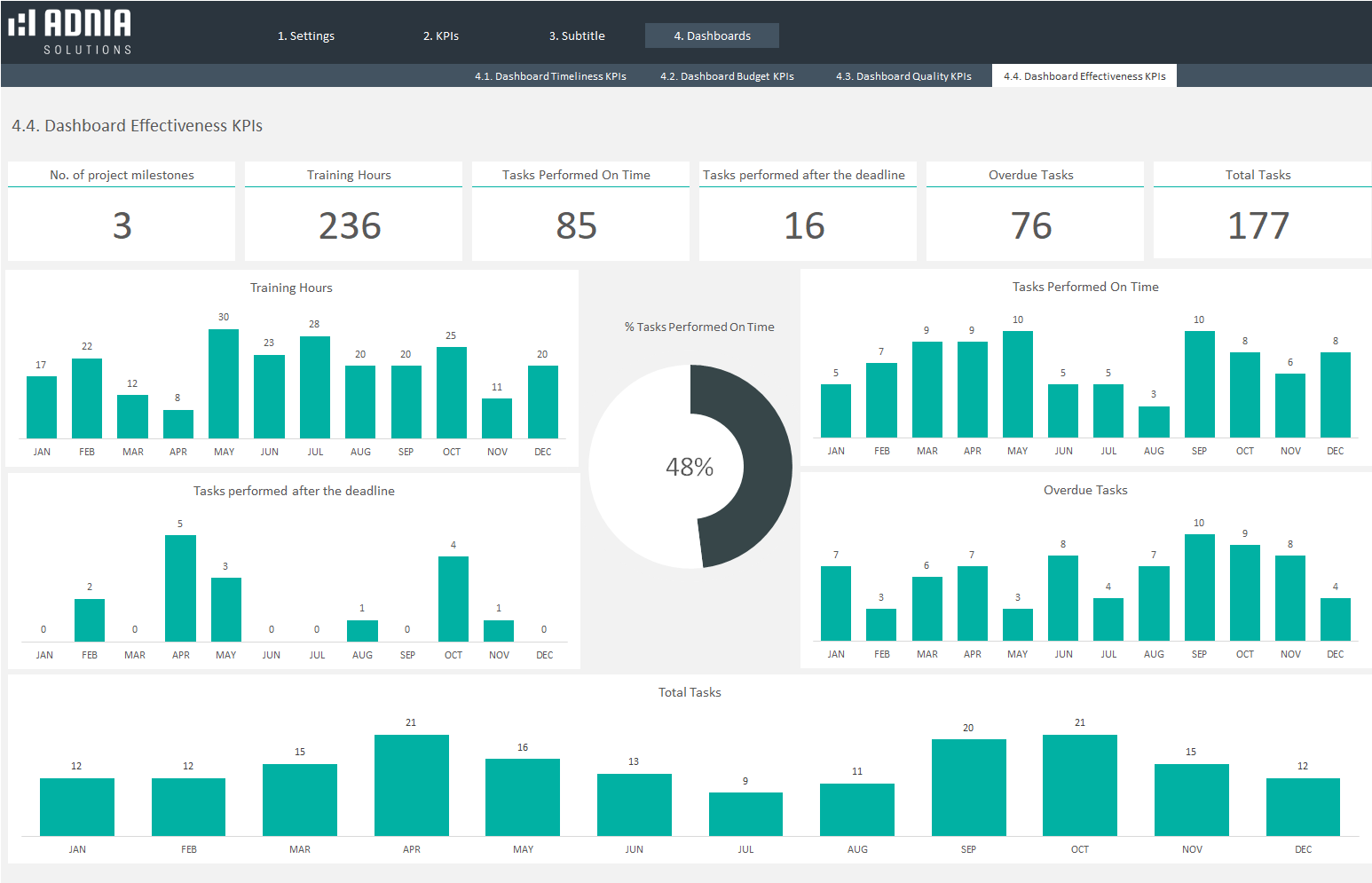Select the SEP bar in Overdue Tasks chart
Viewport: 1372px width, 883px height.
pyautogui.click(x=1199, y=587)
